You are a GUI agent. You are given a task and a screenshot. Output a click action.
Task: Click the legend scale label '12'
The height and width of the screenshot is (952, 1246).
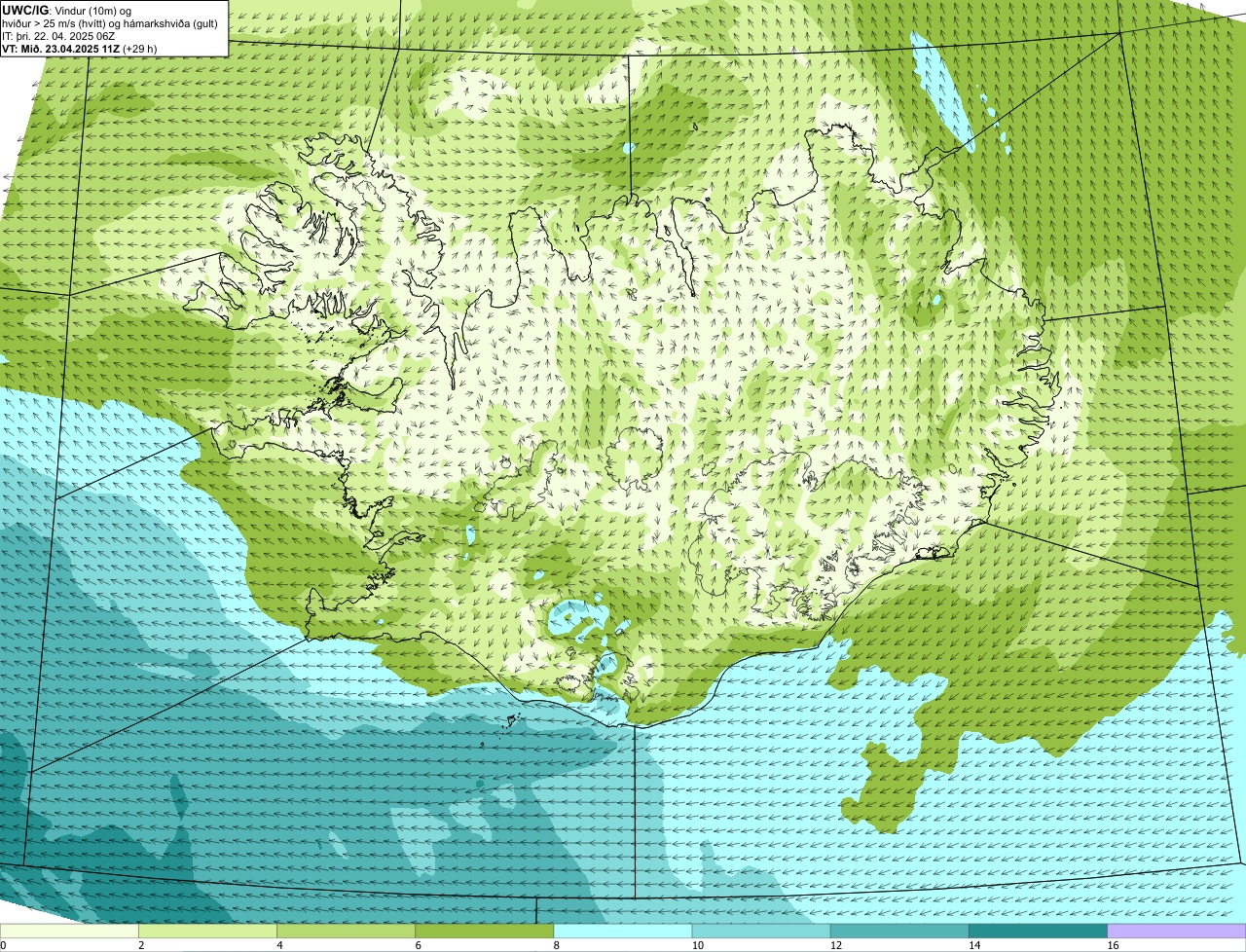(x=836, y=945)
